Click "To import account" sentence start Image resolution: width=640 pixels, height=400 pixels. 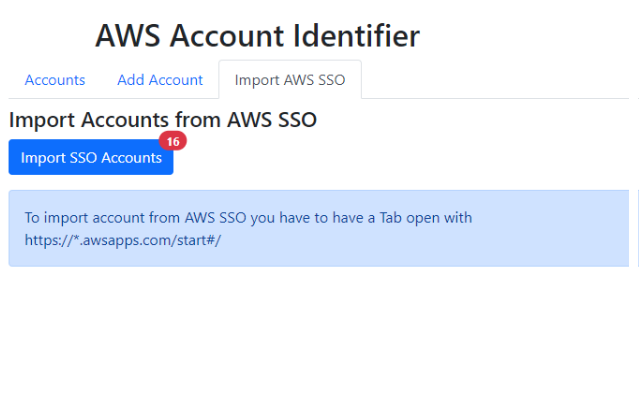point(80,217)
